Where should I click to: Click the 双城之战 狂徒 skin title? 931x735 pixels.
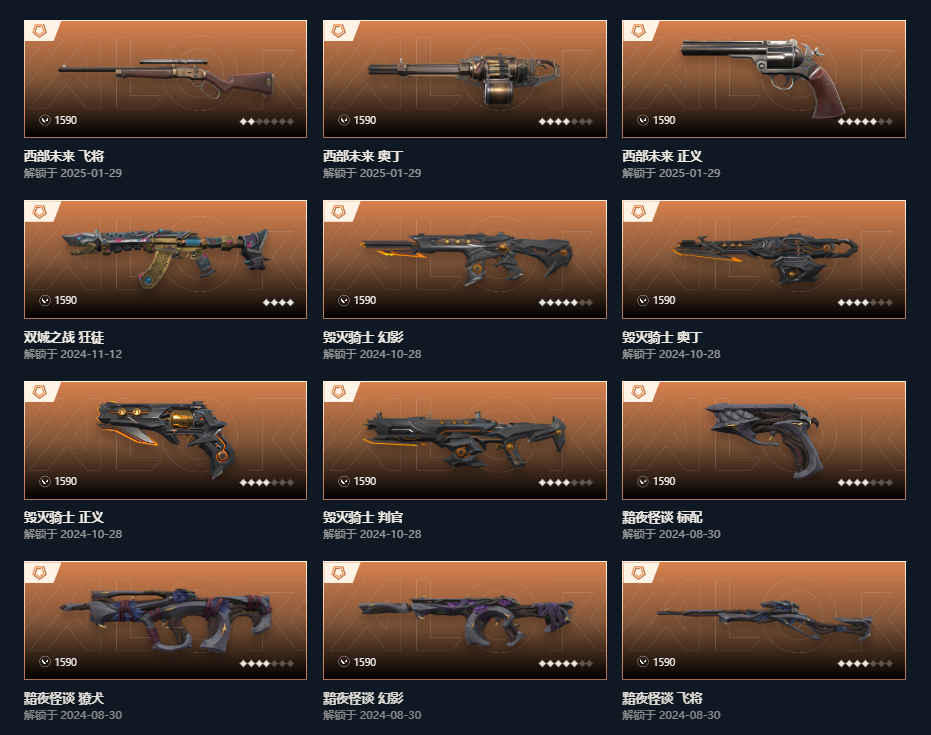(x=64, y=337)
